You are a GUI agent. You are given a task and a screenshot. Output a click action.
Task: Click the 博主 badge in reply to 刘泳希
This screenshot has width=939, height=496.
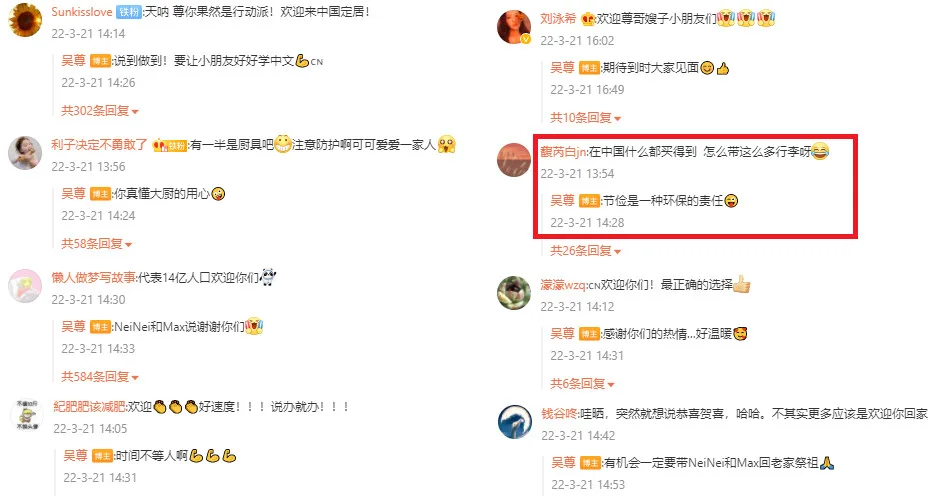pos(589,68)
